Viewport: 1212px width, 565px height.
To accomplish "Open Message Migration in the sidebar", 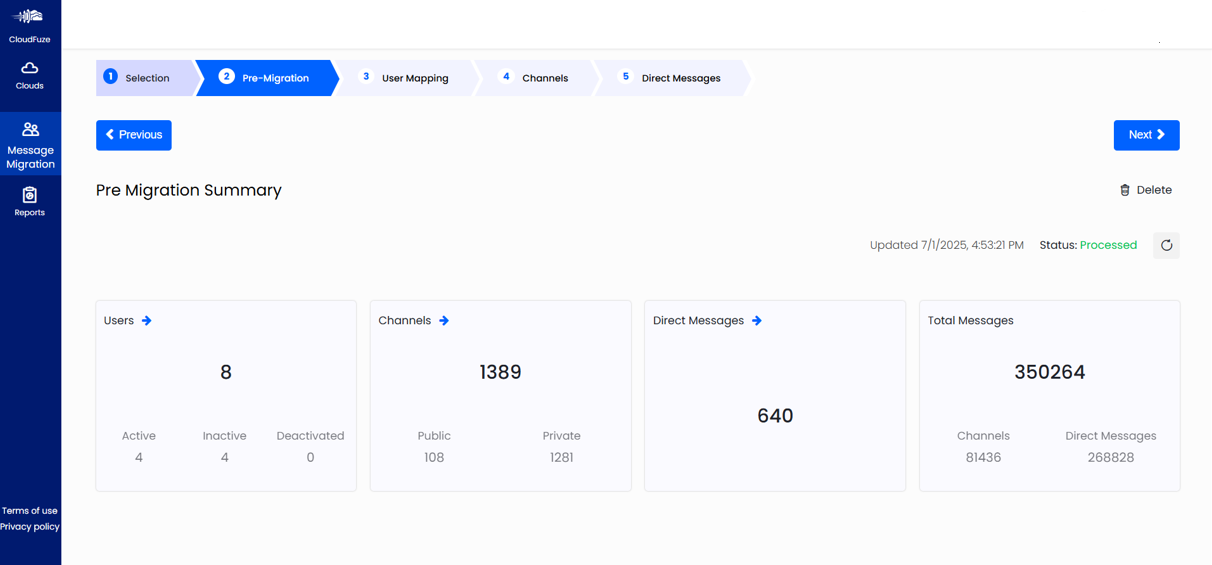I will (30, 145).
